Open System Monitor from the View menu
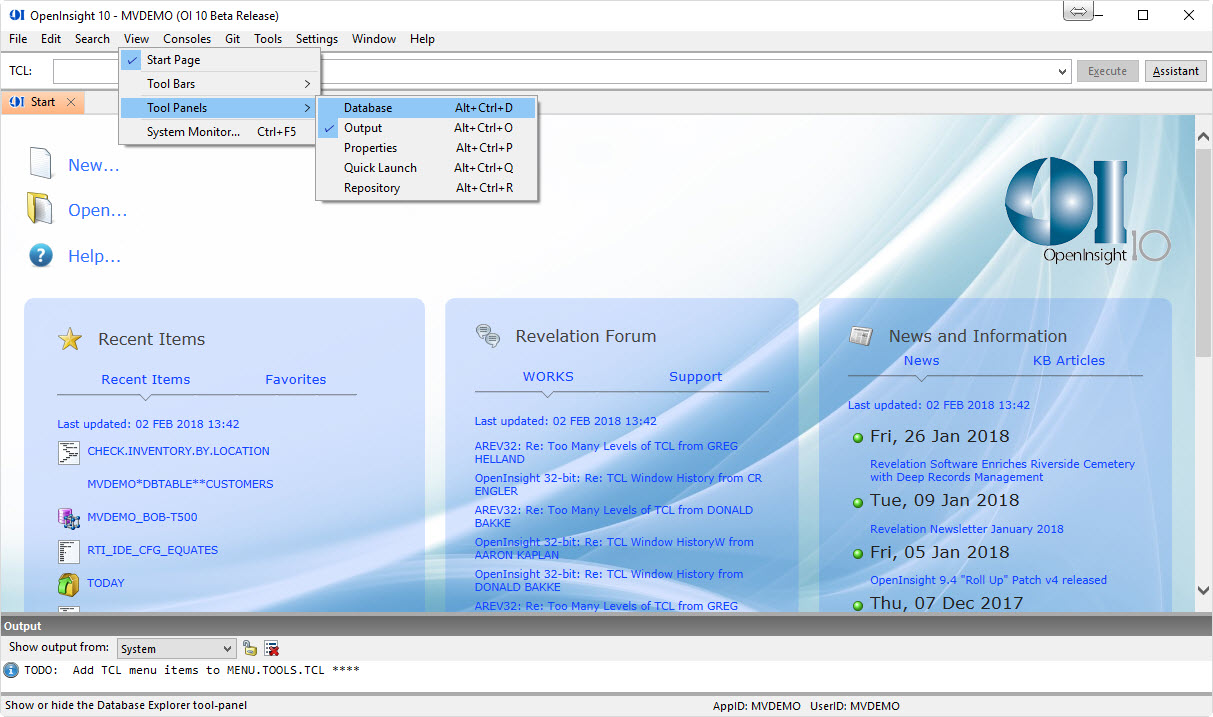This screenshot has width=1213, height=717. (220, 132)
